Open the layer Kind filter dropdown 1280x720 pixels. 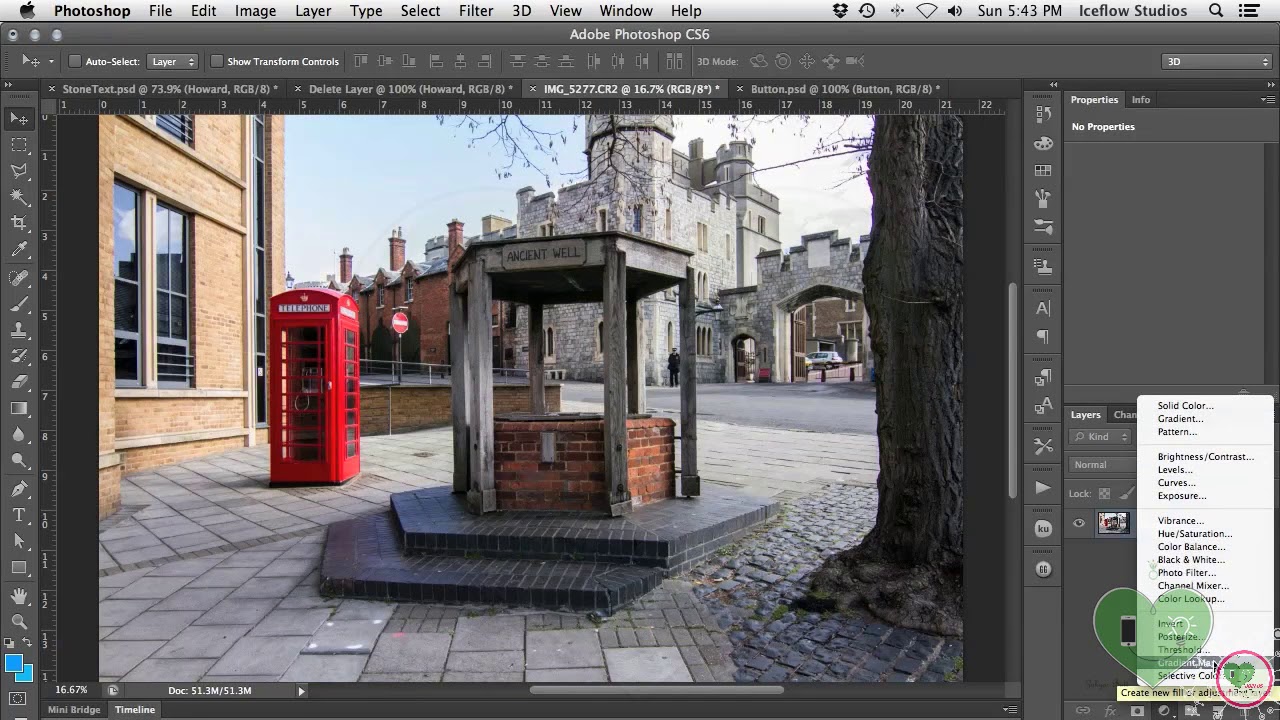(x=1100, y=437)
